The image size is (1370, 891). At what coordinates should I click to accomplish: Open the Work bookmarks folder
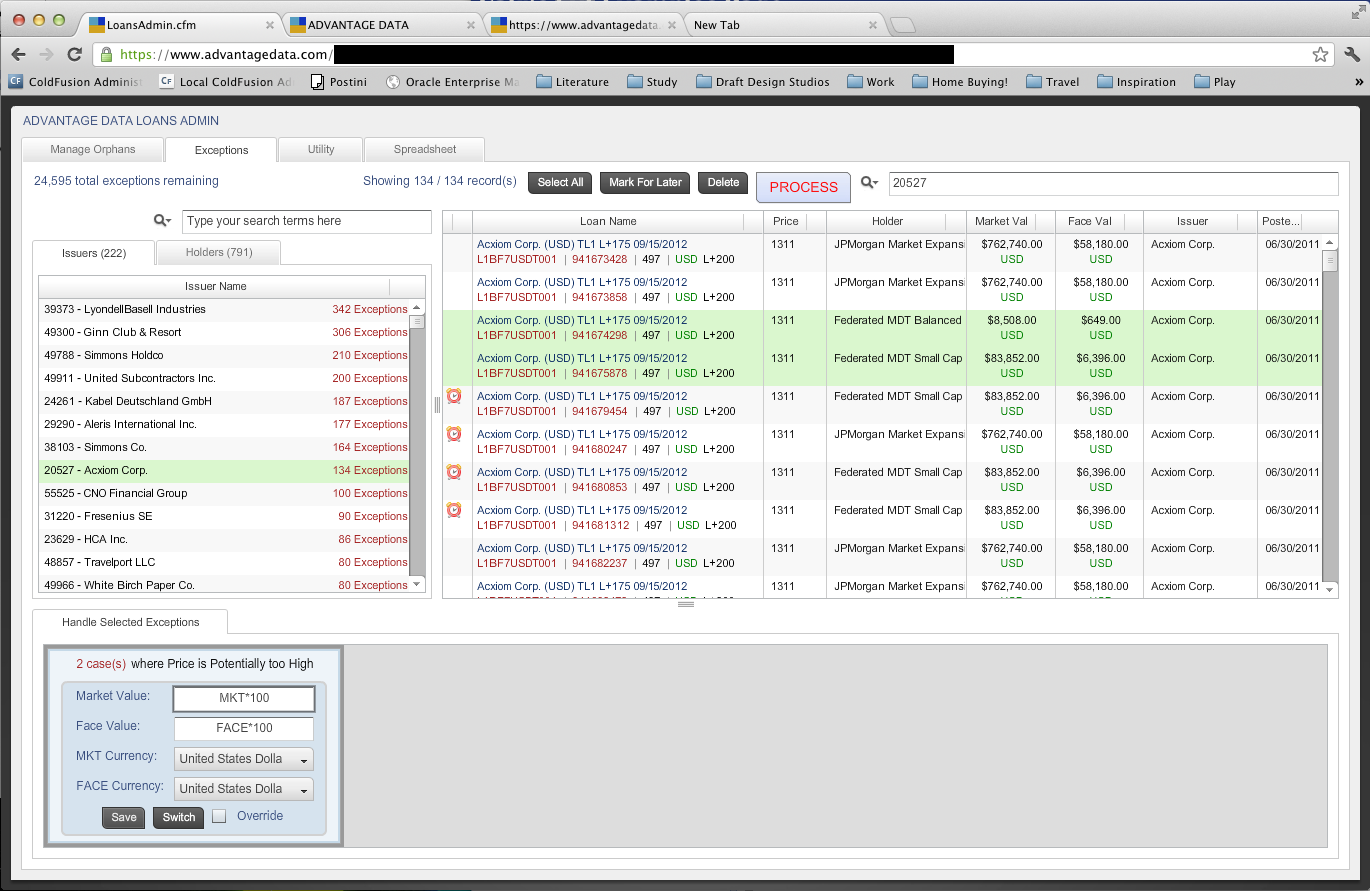click(x=871, y=82)
